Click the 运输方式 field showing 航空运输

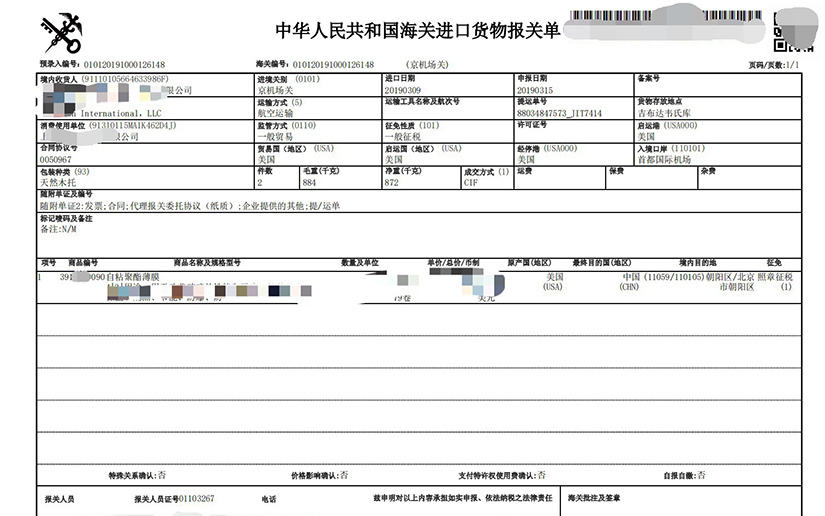[x=277, y=114]
